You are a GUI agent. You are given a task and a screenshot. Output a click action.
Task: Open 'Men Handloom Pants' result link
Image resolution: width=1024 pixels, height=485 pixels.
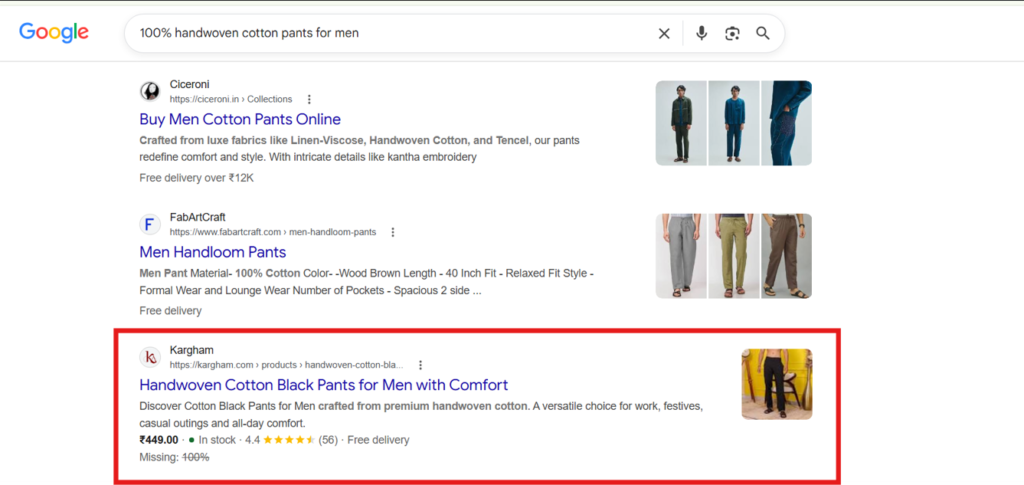click(213, 252)
